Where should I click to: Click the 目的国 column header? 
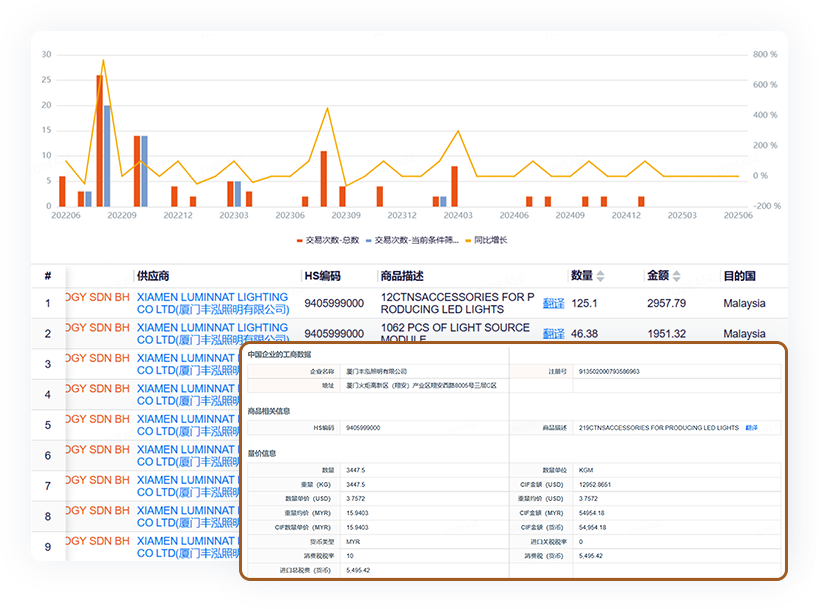[x=739, y=276]
